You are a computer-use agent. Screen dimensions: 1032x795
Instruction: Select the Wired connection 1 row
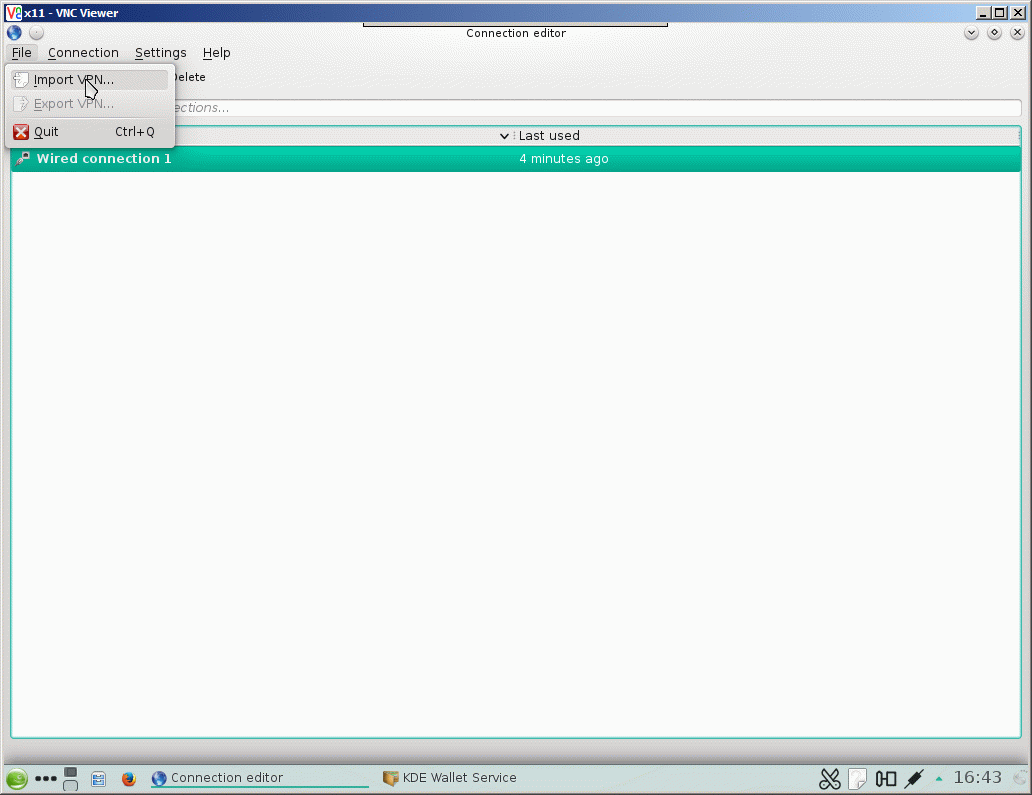516,159
